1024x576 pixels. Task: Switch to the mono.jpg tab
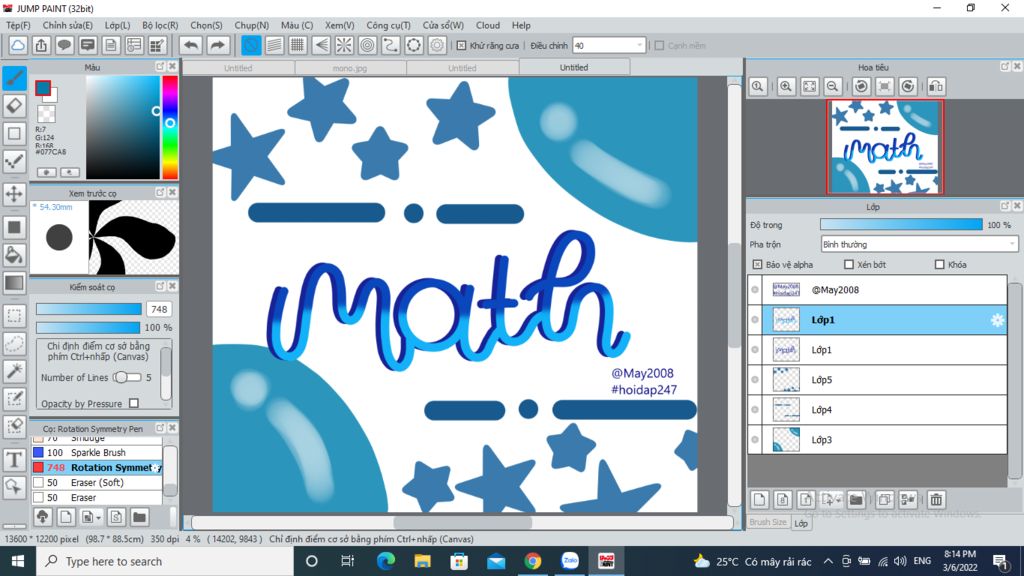coord(350,68)
